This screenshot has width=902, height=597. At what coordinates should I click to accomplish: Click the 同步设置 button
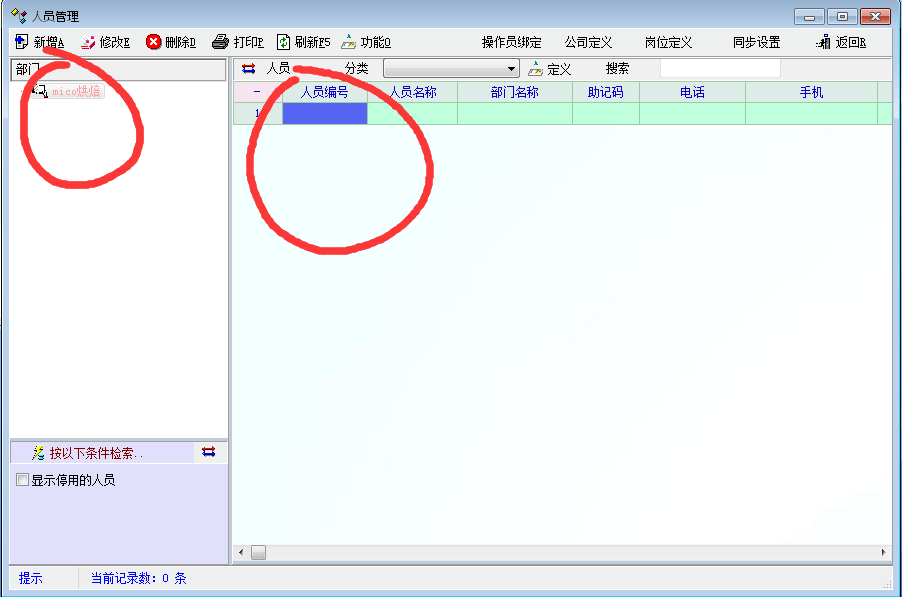pos(756,42)
